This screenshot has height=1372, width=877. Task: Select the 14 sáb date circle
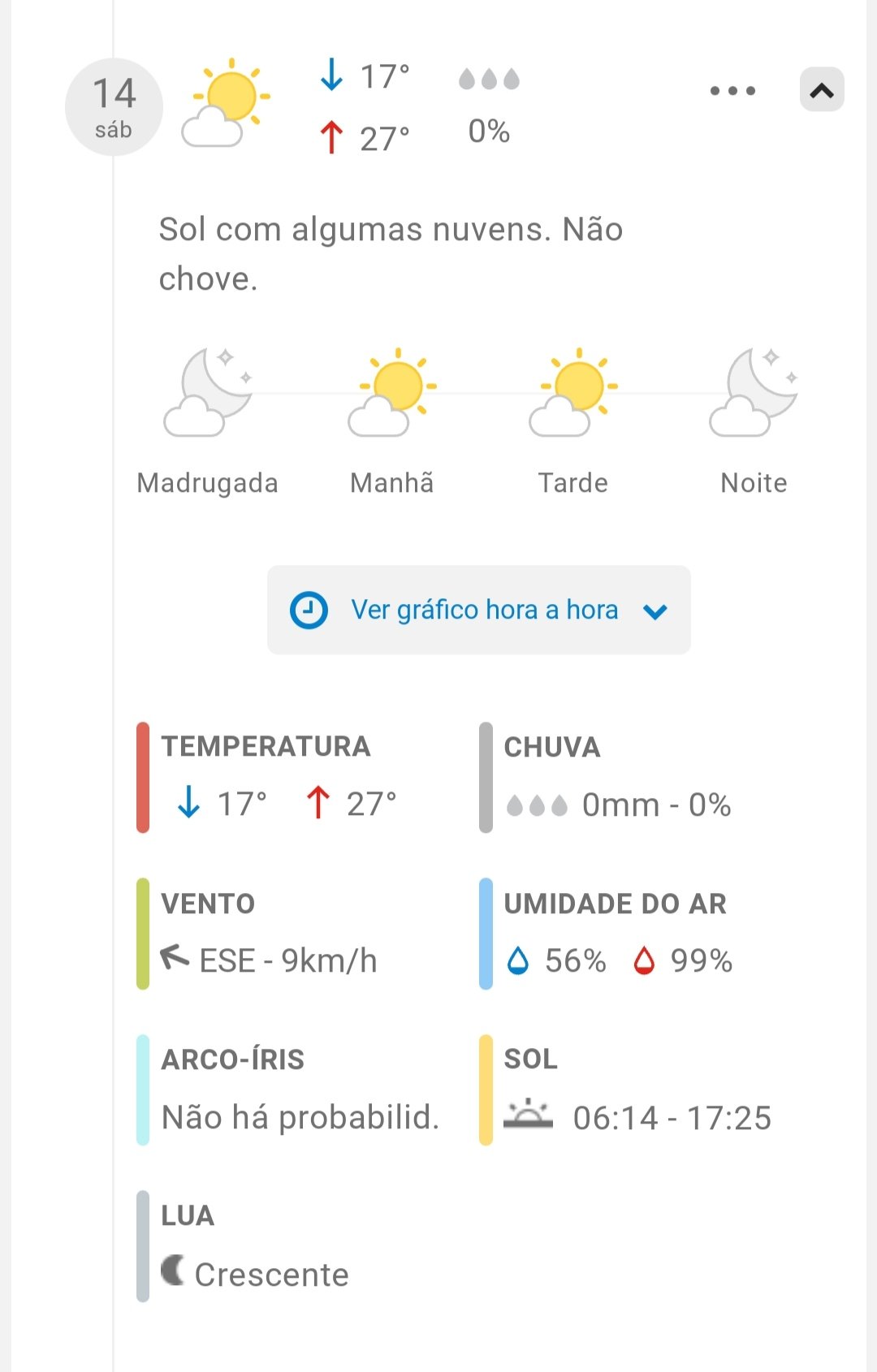click(114, 107)
